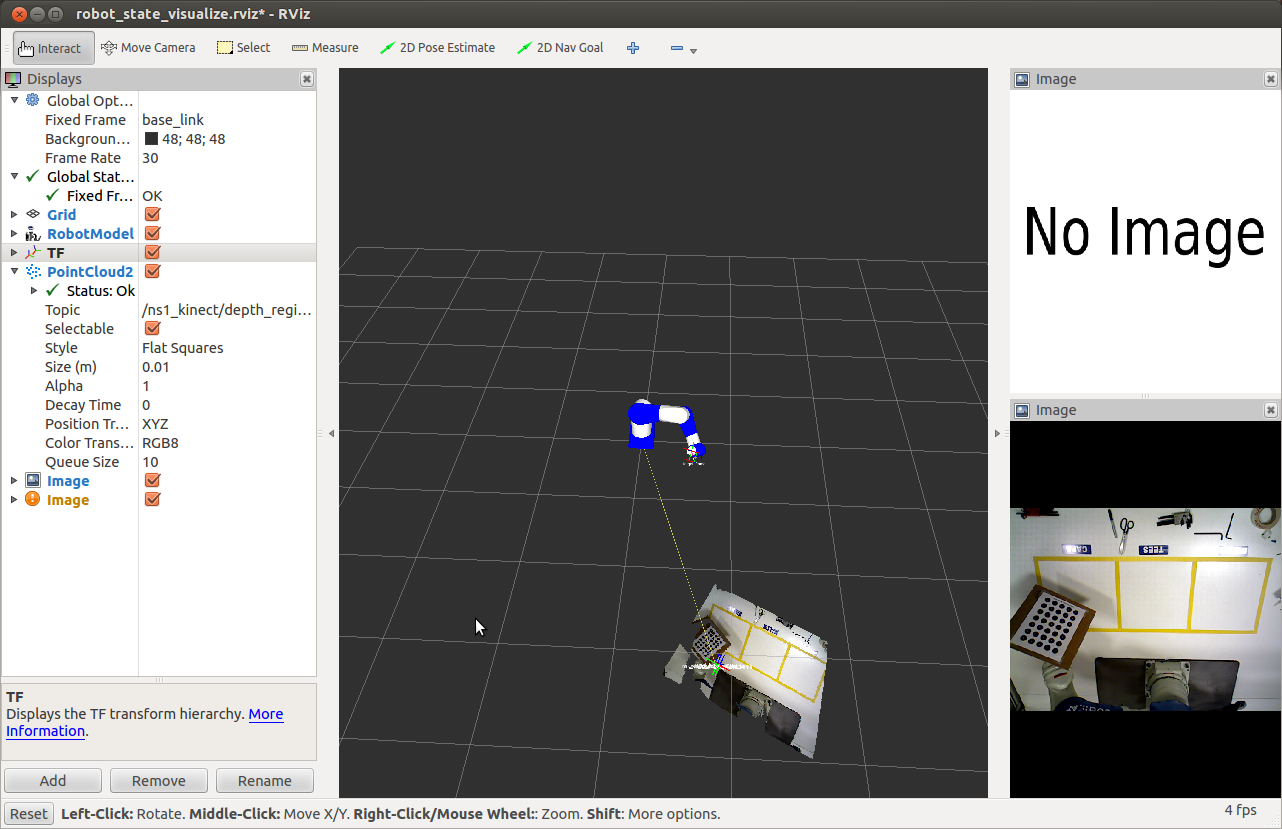Expand the TF display node

14,253
